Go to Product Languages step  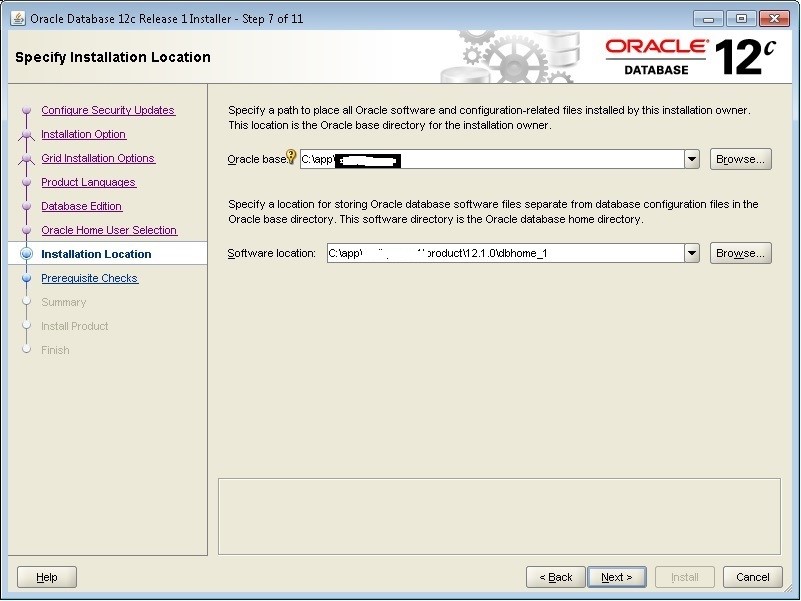(88, 182)
